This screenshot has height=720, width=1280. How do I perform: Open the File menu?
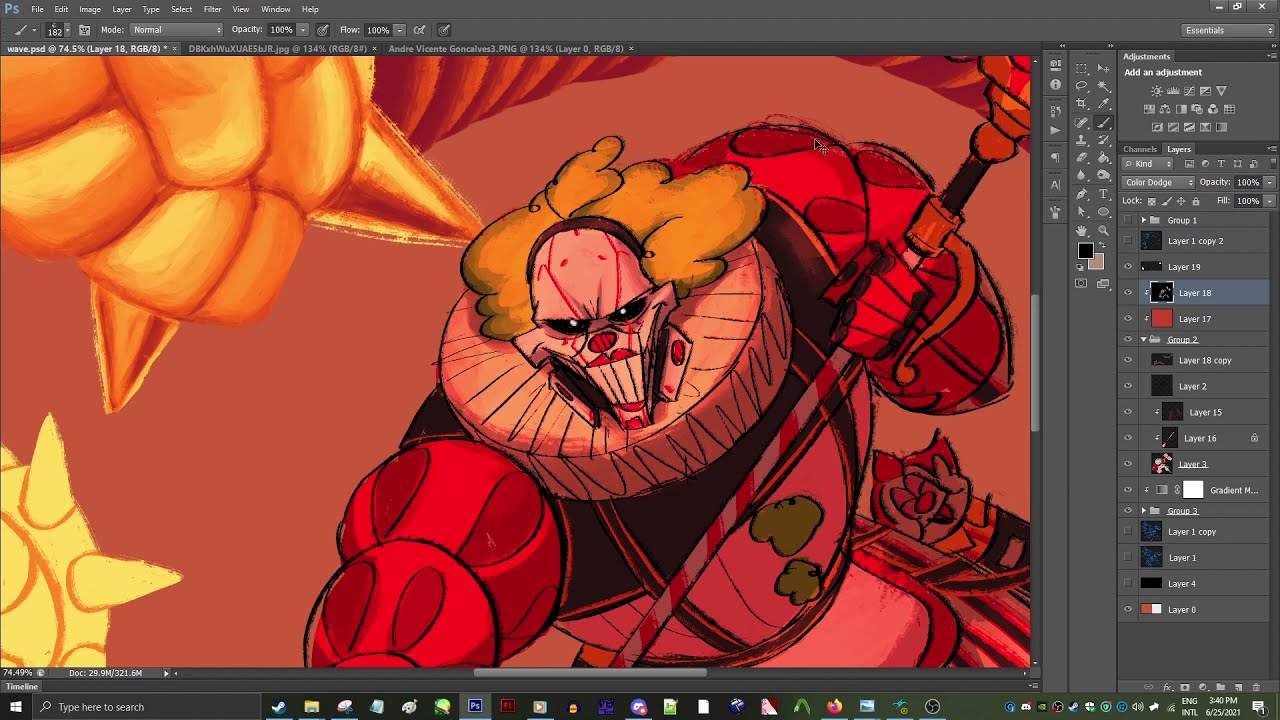point(37,9)
